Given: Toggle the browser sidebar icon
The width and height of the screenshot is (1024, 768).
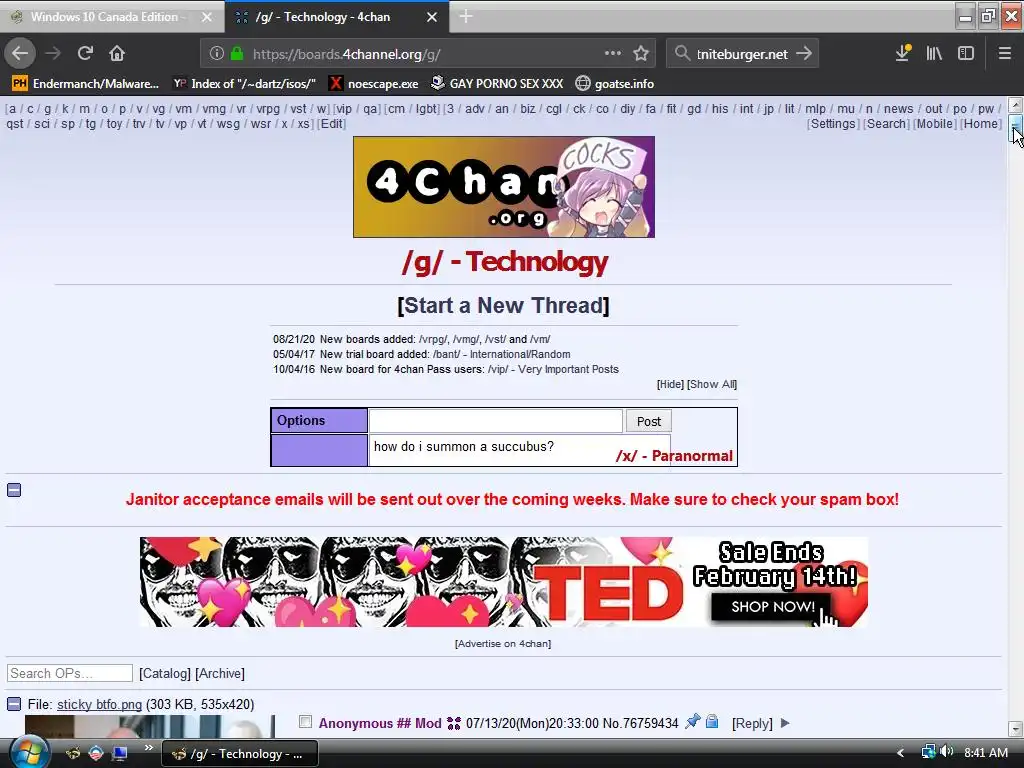Looking at the screenshot, I should (966, 54).
